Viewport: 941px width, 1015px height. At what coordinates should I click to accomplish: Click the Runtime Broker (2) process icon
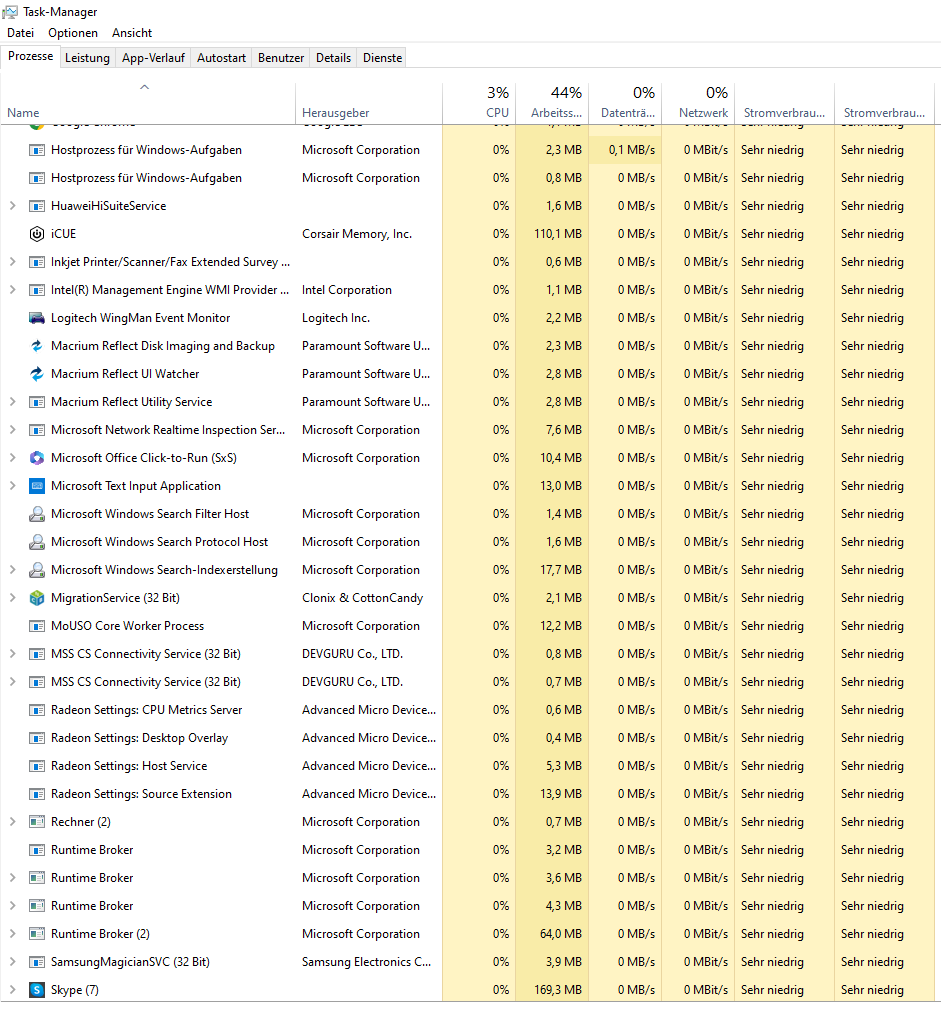tap(37, 934)
